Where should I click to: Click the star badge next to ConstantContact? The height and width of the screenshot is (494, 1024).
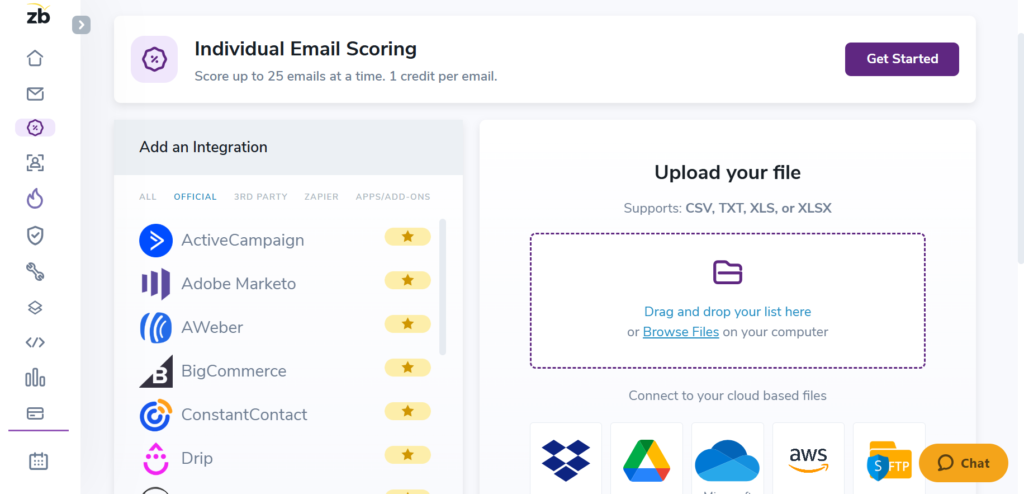[408, 411]
